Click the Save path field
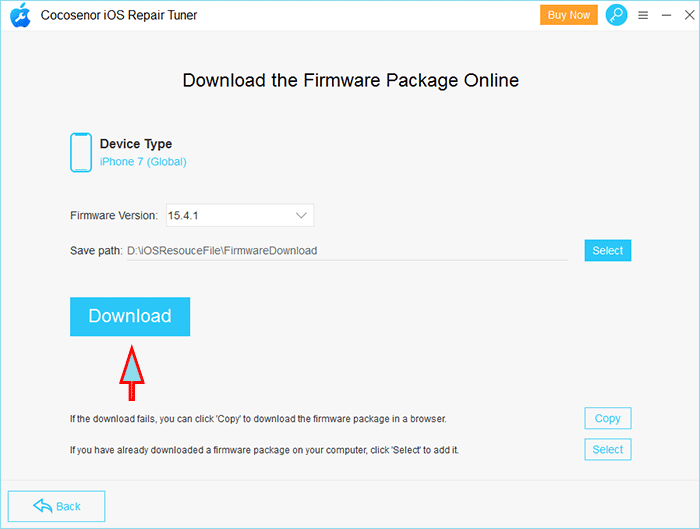The image size is (700, 529). tap(347, 251)
